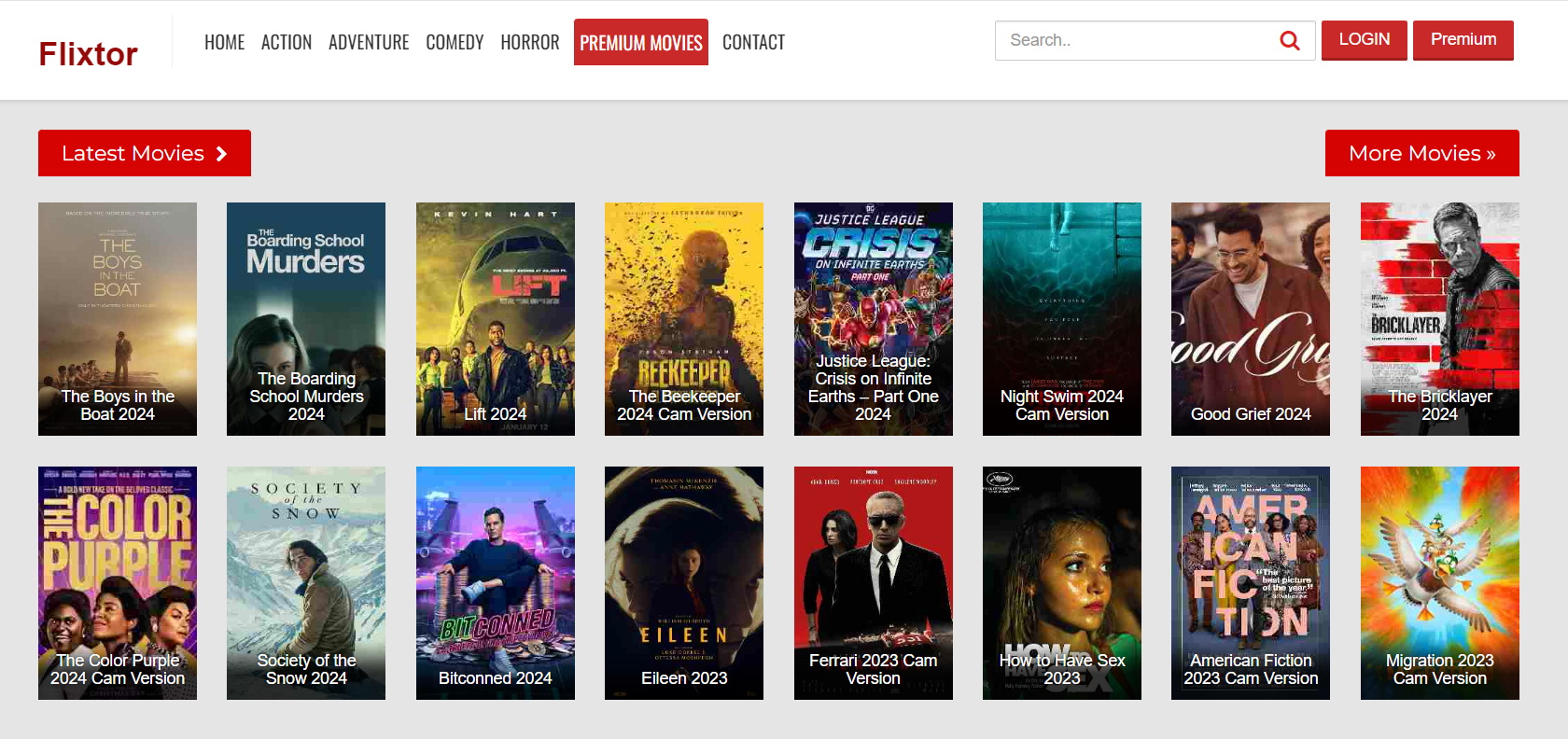Screen dimensions: 1568x739
Task: Open the ADVENTURE category
Action: (x=369, y=42)
